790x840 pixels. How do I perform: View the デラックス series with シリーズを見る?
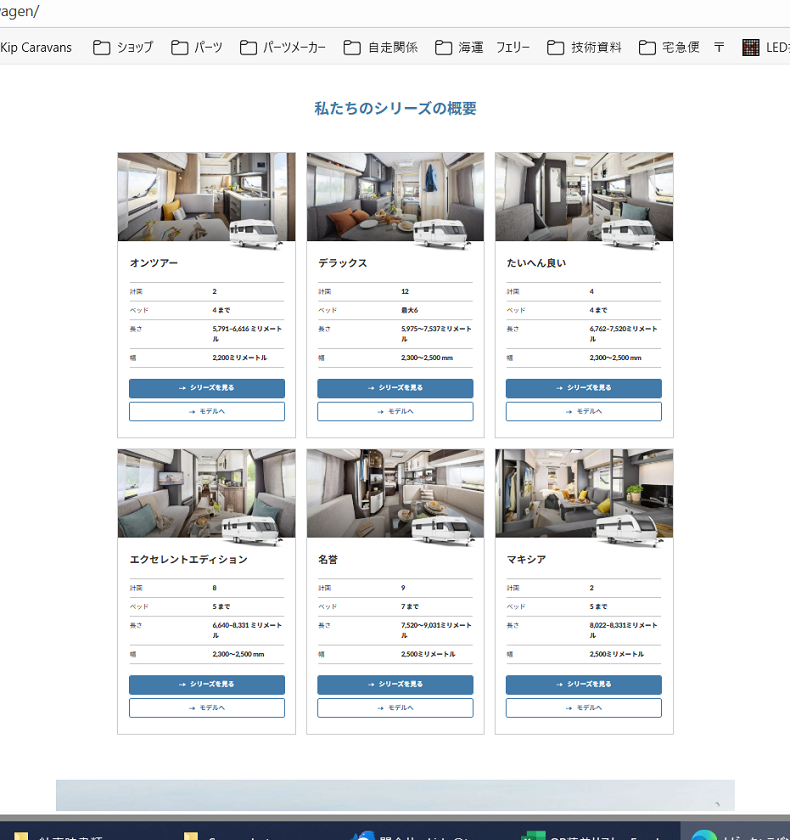click(395, 388)
